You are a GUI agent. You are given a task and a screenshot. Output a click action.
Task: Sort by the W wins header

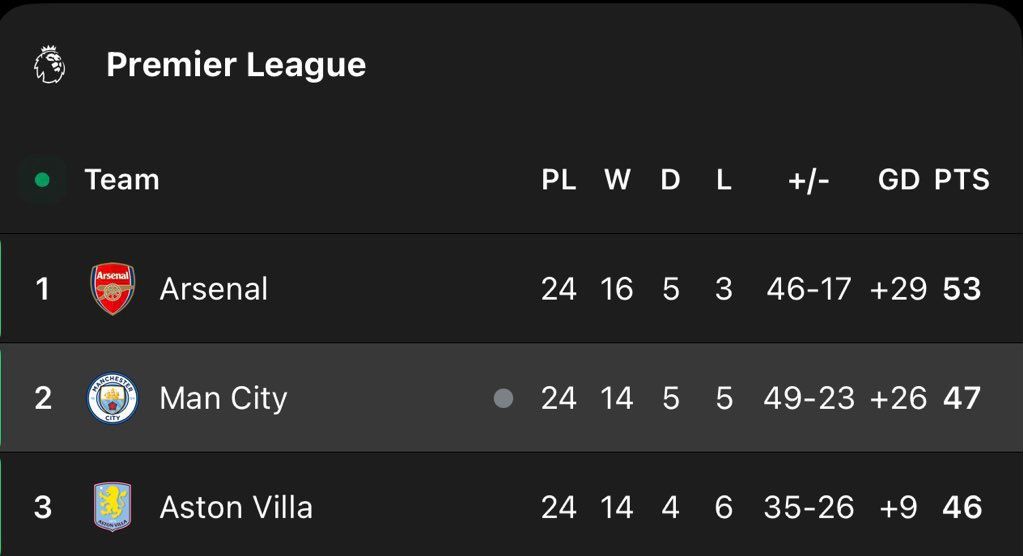(617, 180)
